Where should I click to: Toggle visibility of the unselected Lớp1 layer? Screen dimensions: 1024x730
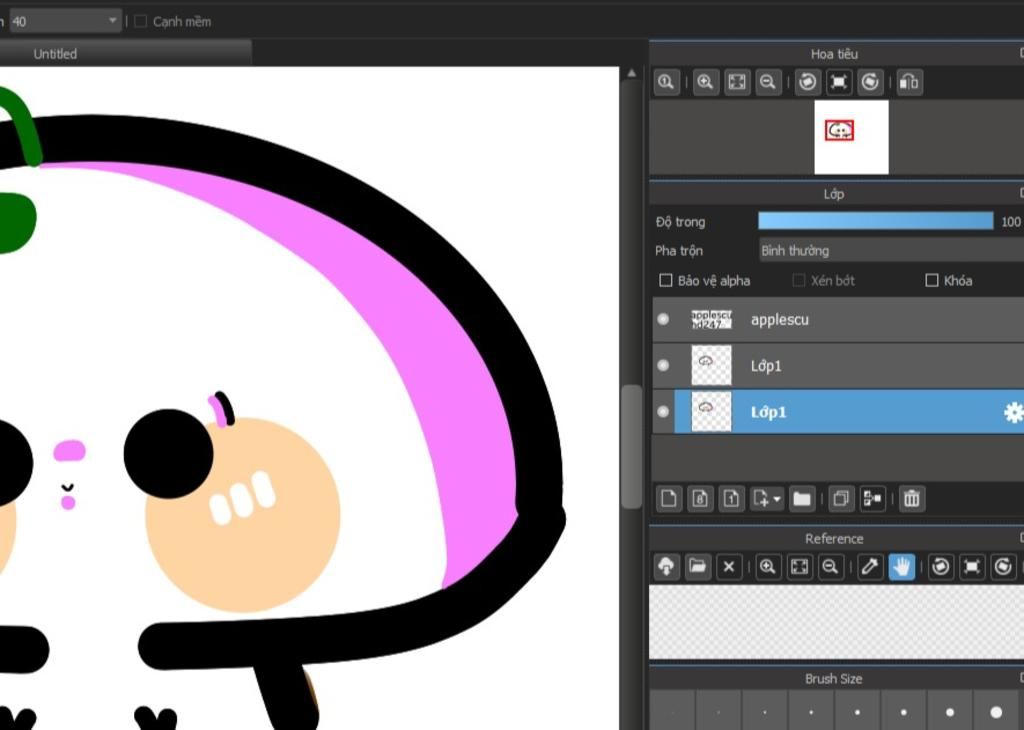tap(664, 366)
